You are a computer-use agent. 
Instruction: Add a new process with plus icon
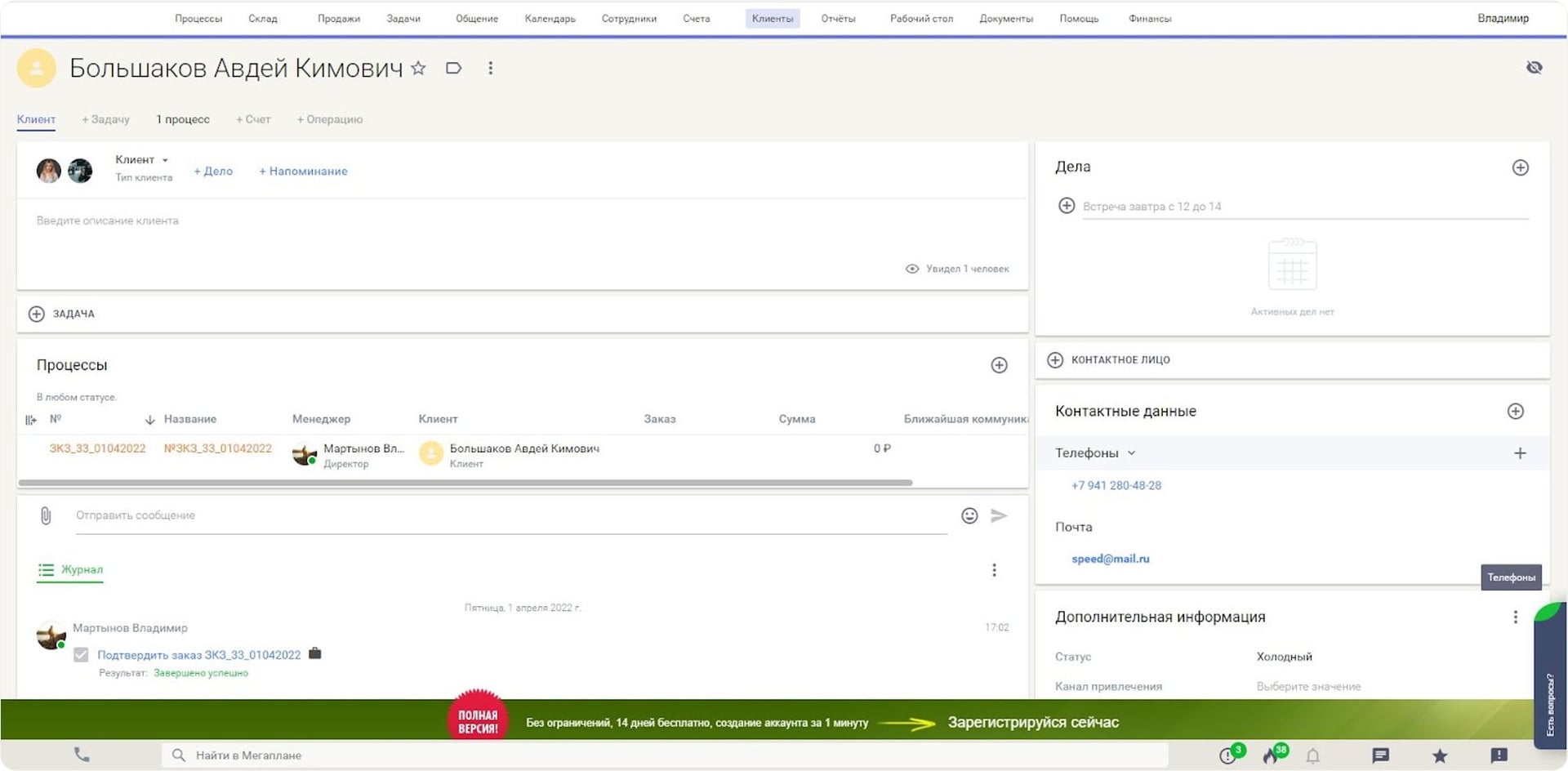click(x=999, y=365)
